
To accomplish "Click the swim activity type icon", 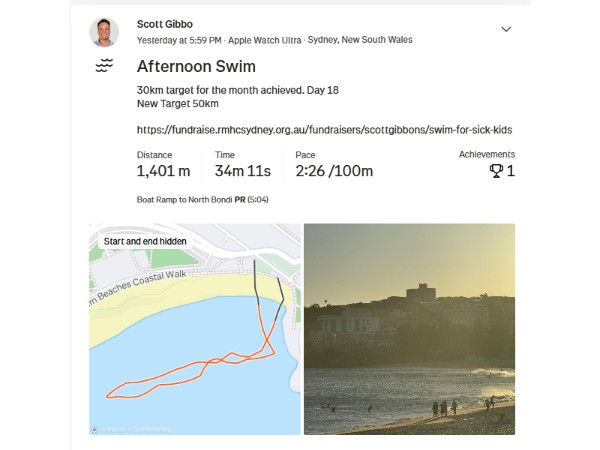I will click(x=104, y=67).
